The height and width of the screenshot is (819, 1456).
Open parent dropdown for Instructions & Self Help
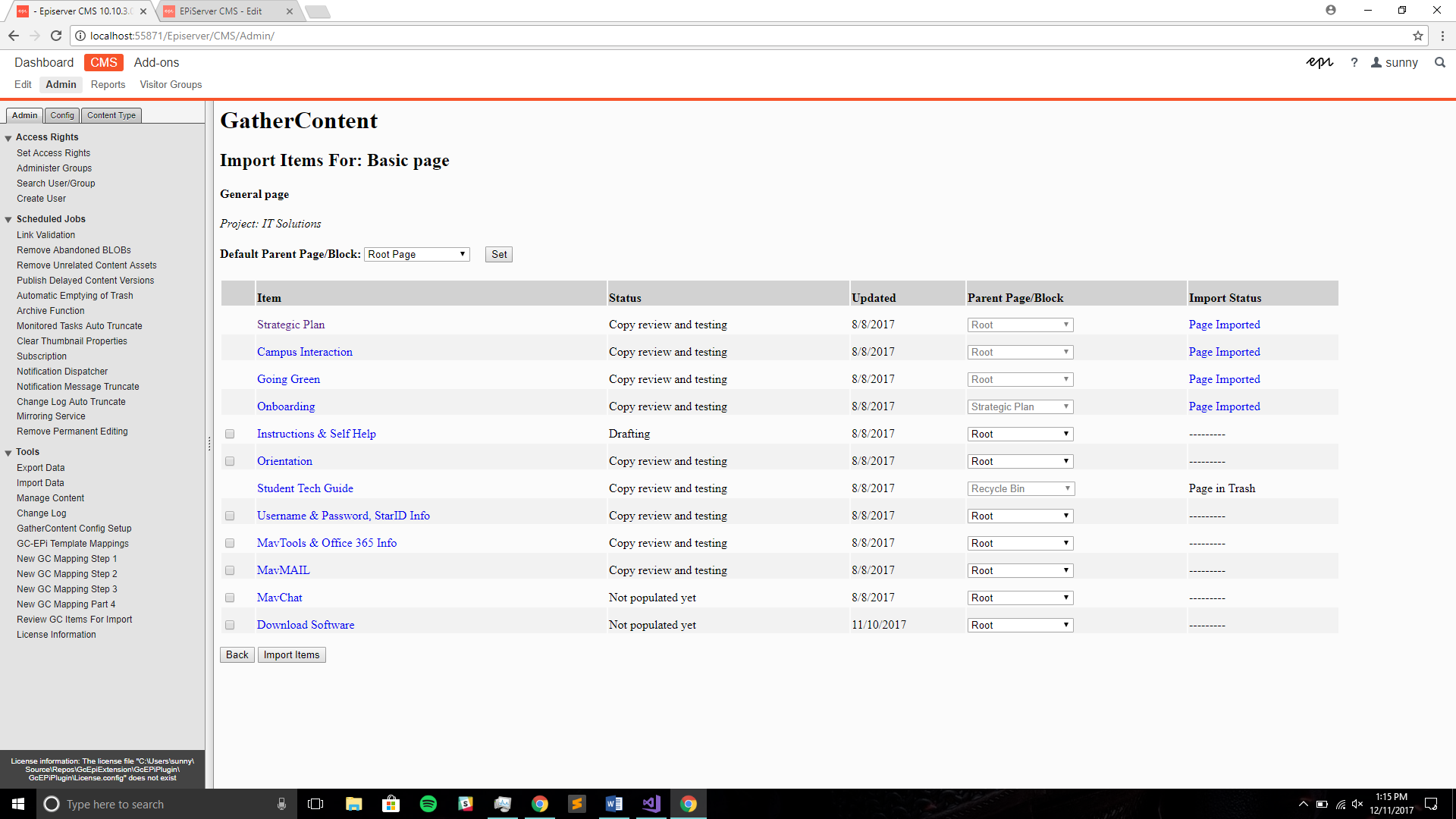pyautogui.click(x=1020, y=434)
